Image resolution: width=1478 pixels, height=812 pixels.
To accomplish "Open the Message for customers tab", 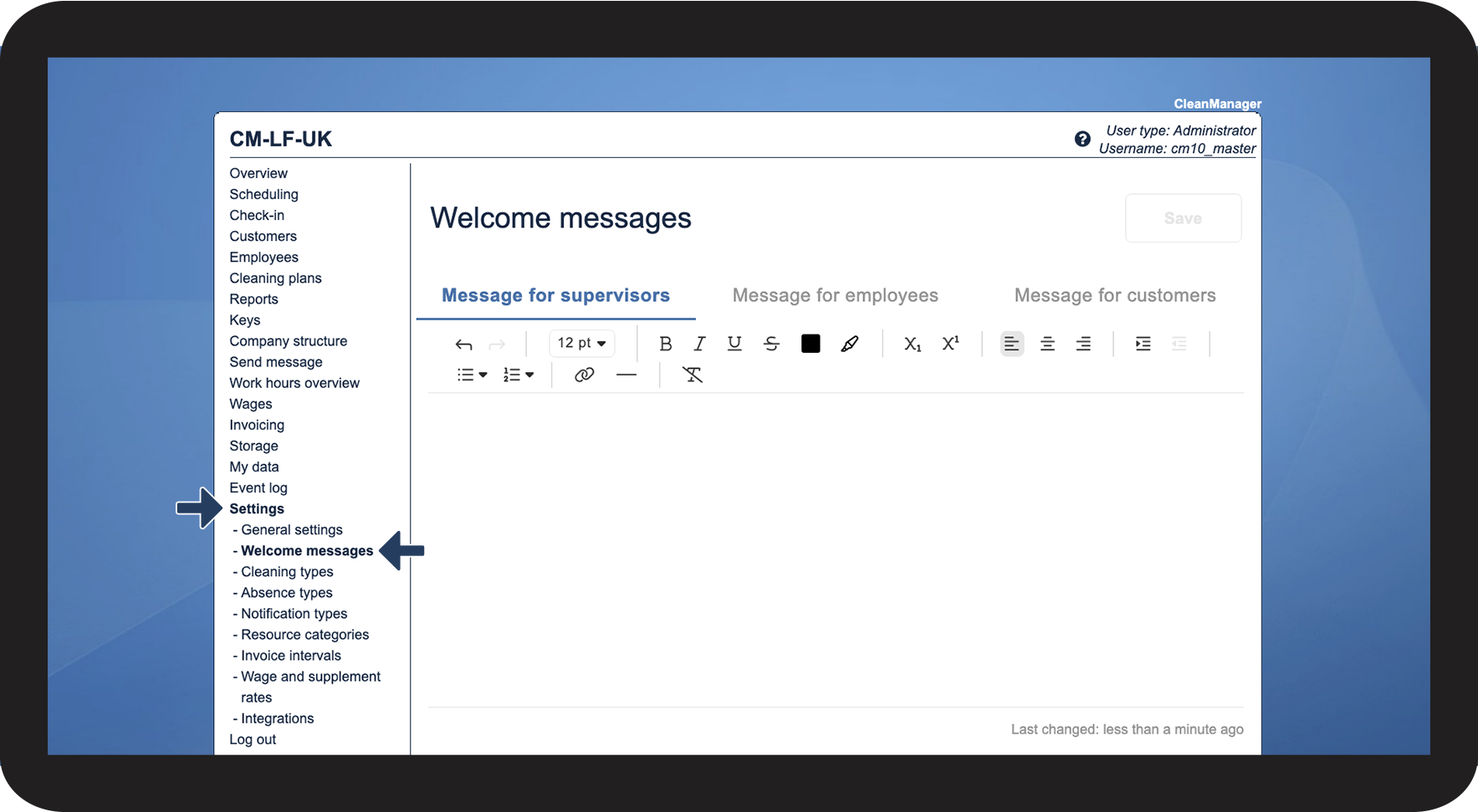I will (1115, 294).
